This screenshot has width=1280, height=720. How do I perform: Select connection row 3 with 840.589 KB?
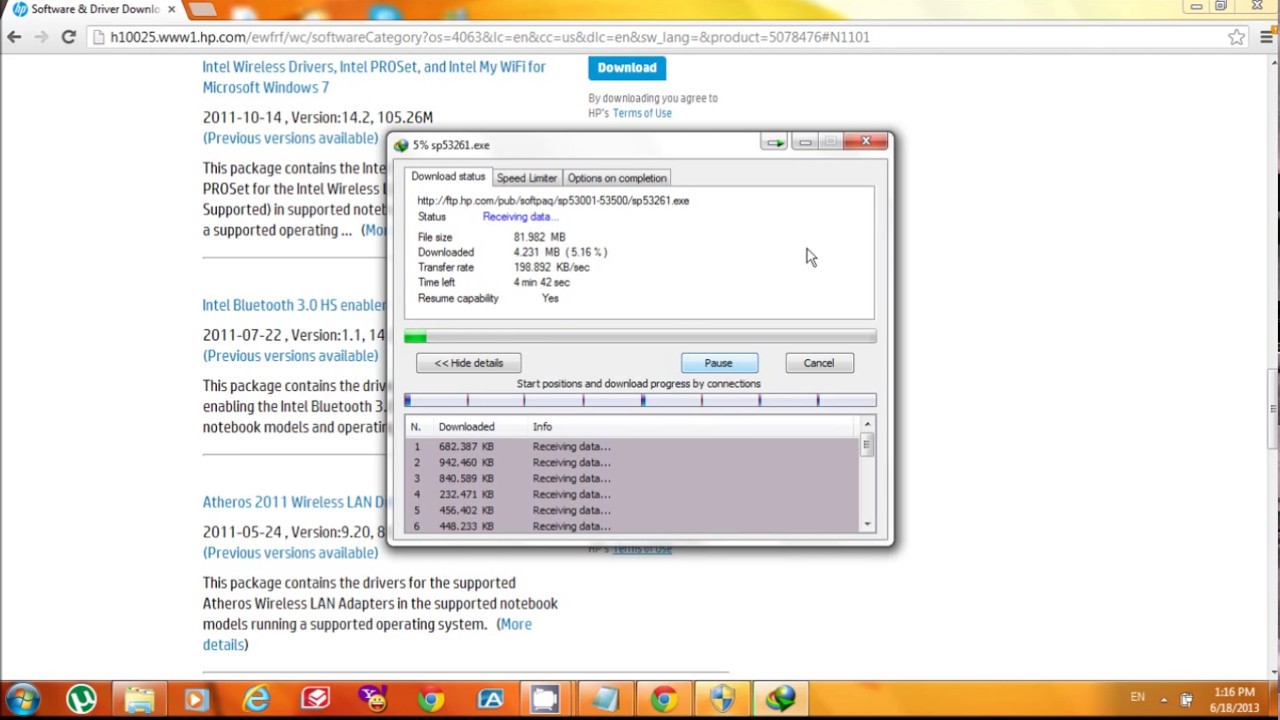[x=632, y=478]
